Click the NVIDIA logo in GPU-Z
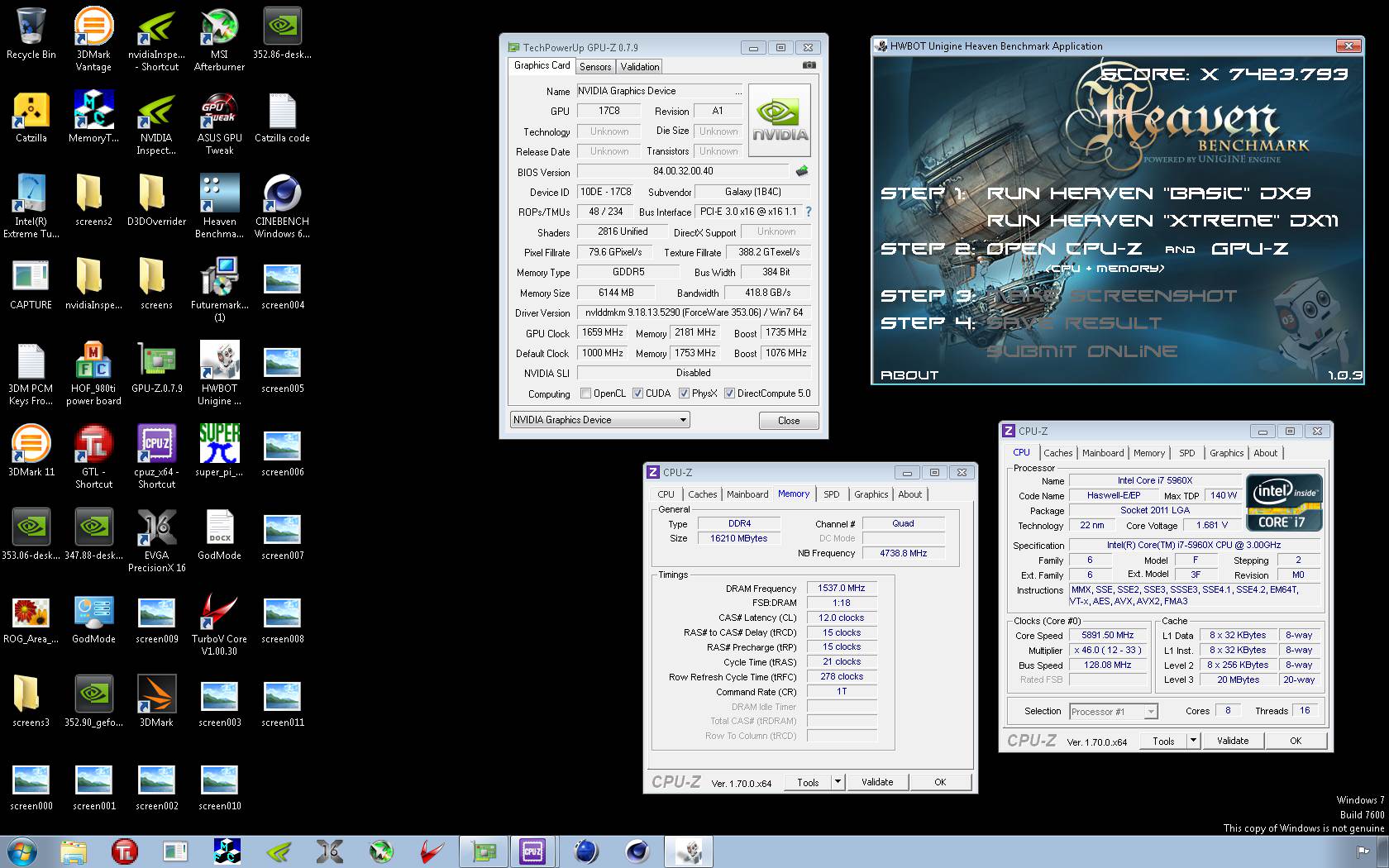The image size is (1389, 868). 779,121
